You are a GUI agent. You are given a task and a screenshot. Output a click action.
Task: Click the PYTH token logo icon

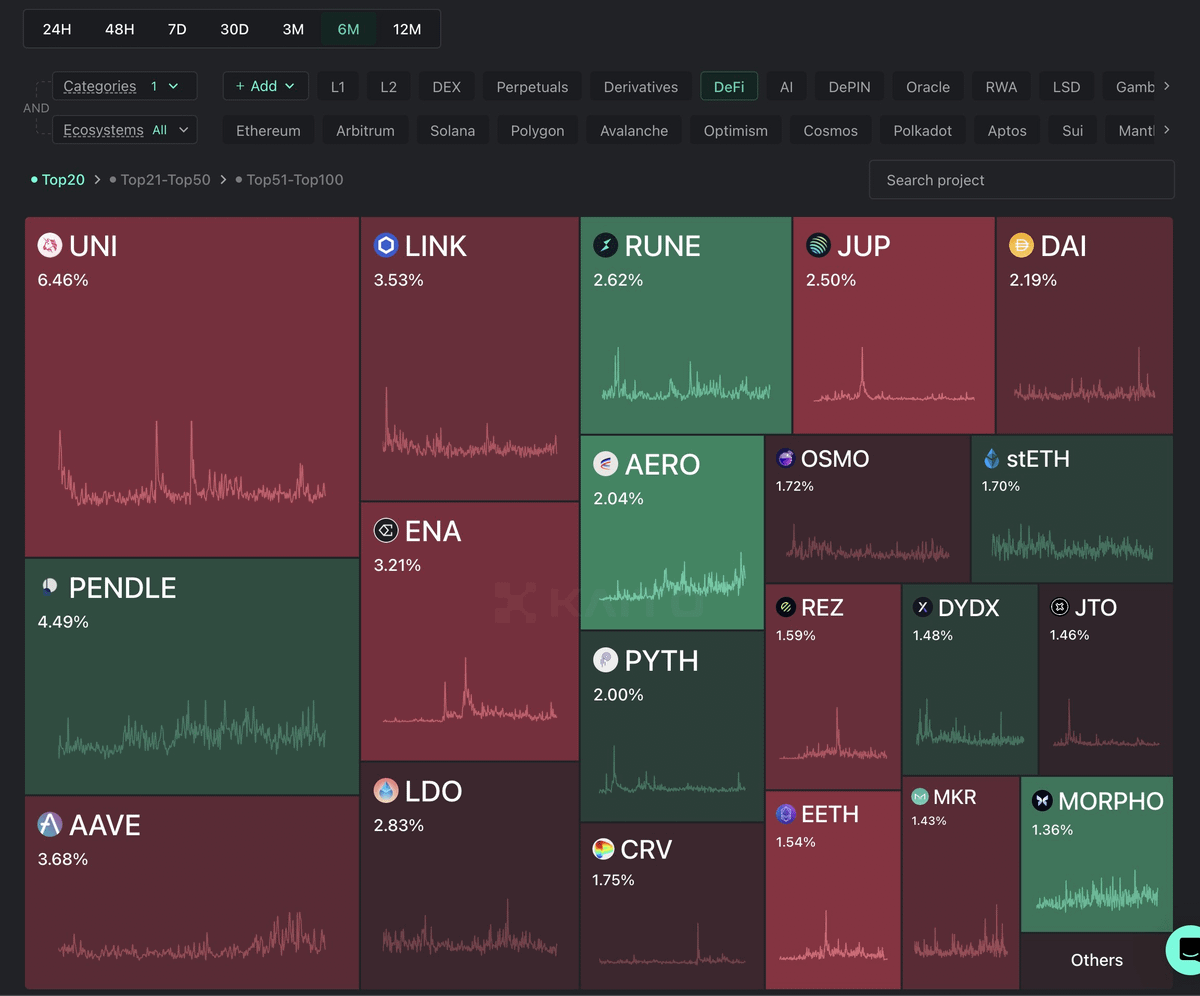[x=605, y=660]
